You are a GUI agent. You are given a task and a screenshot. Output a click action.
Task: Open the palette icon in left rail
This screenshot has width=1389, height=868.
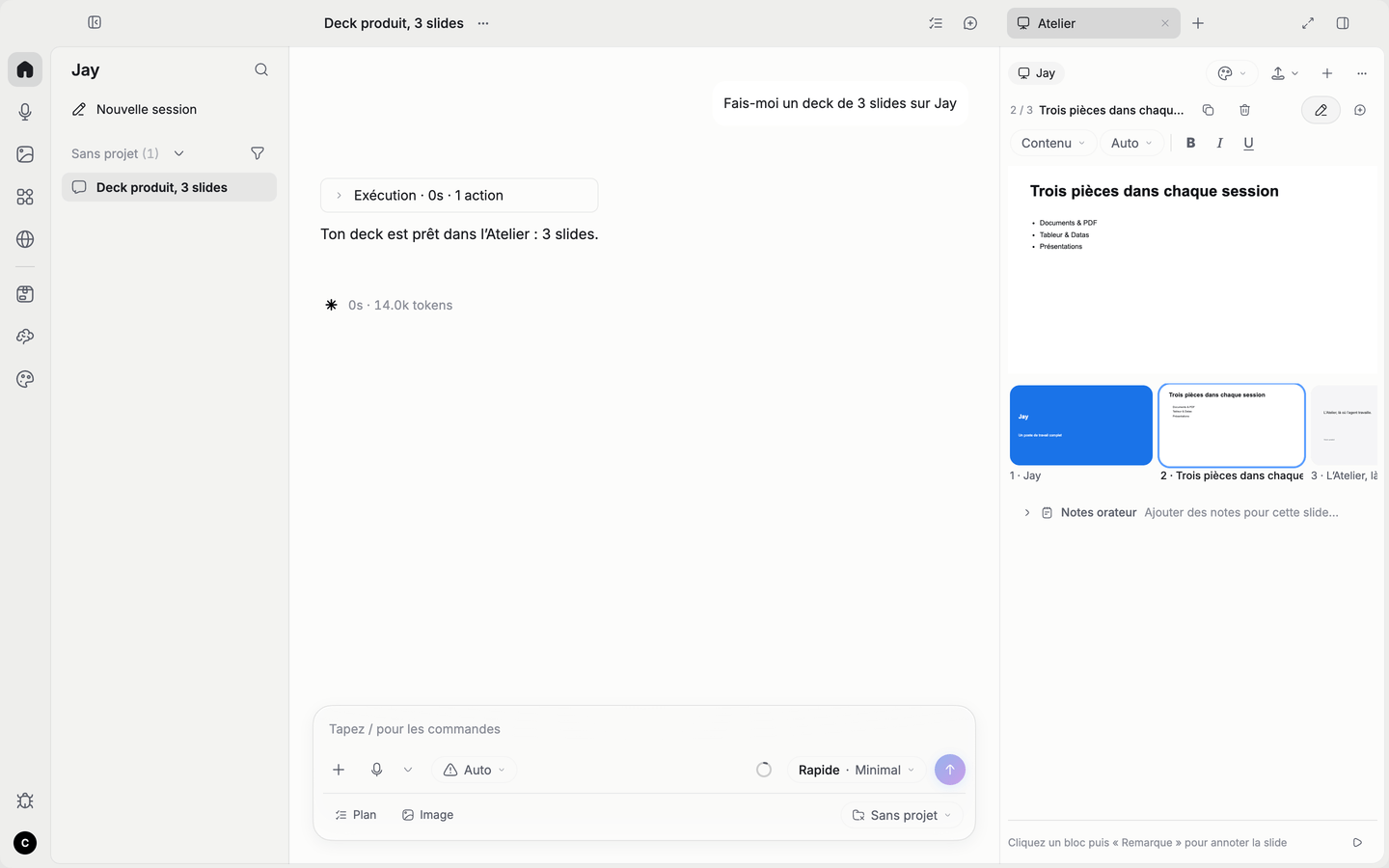(25, 379)
